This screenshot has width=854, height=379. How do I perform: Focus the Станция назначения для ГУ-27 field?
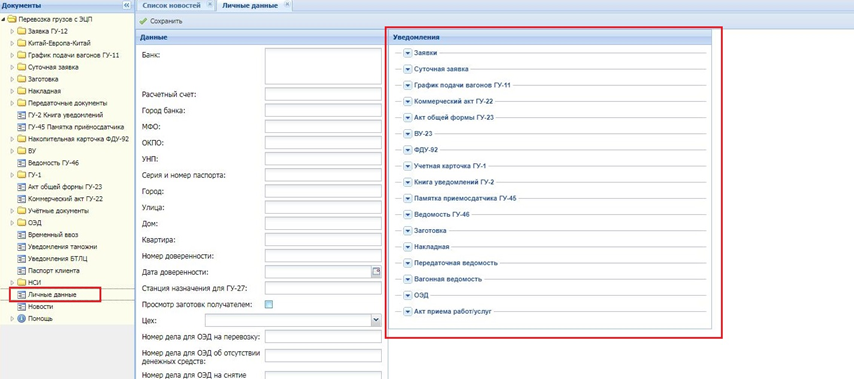click(324, 288)
